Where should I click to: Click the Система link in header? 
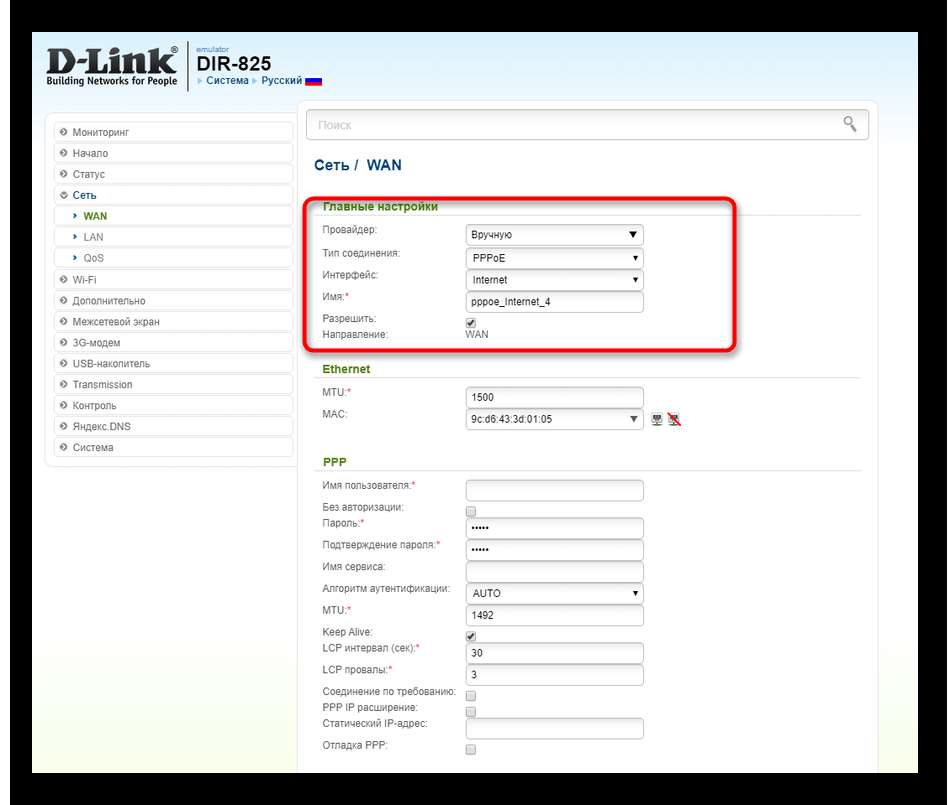click(x=227, y=81)
